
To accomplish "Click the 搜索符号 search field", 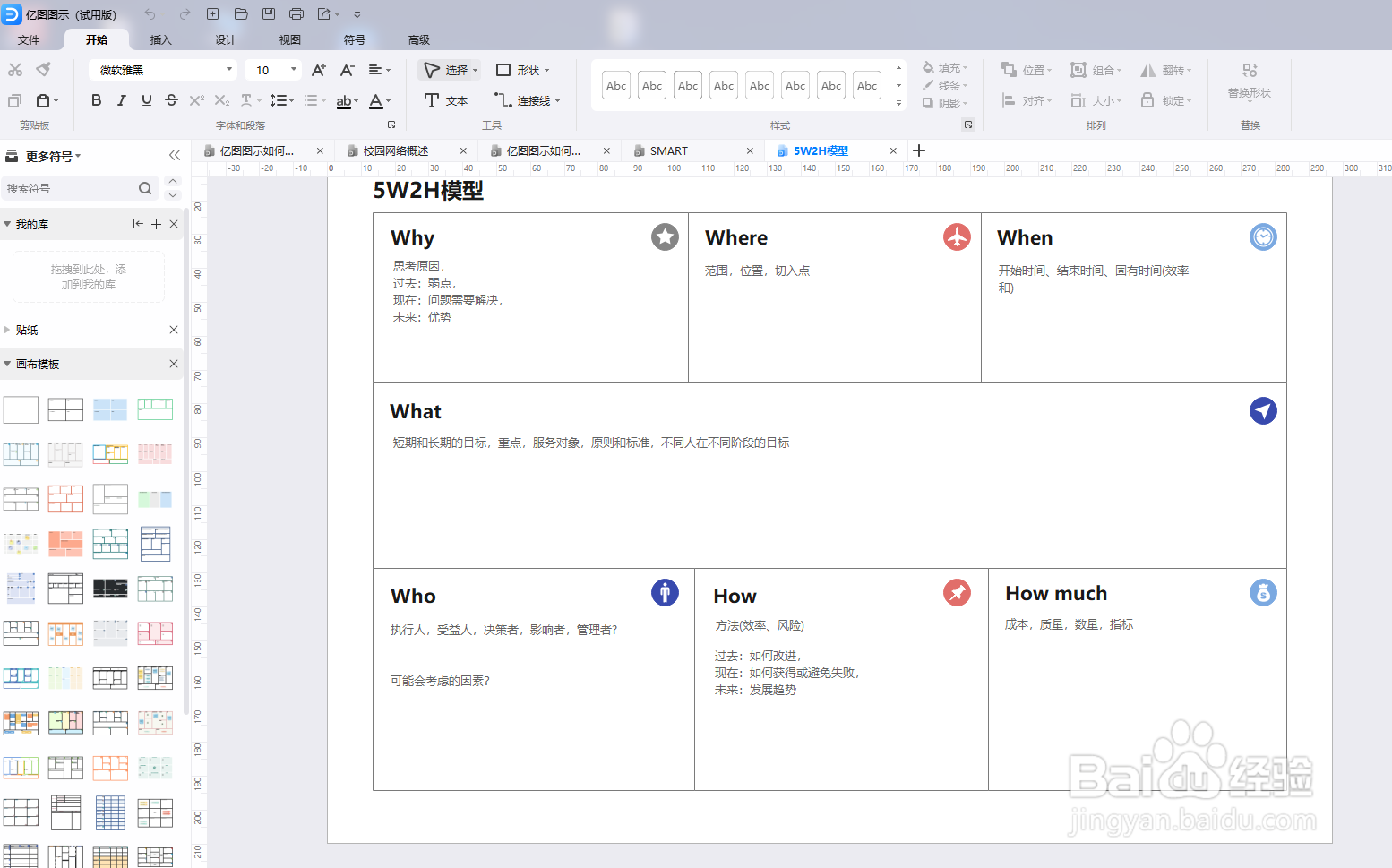I will 81,188.
